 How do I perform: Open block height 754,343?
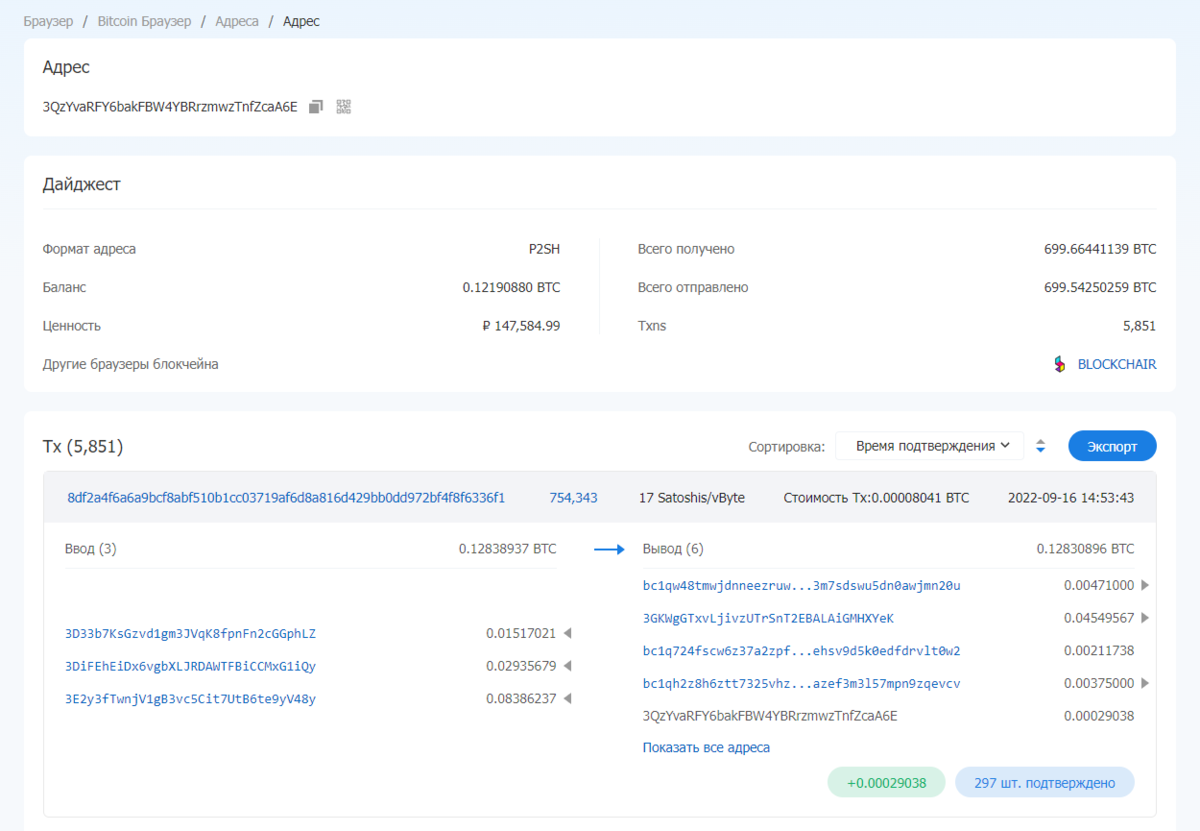pyautogui.click(x=573, y=497)
